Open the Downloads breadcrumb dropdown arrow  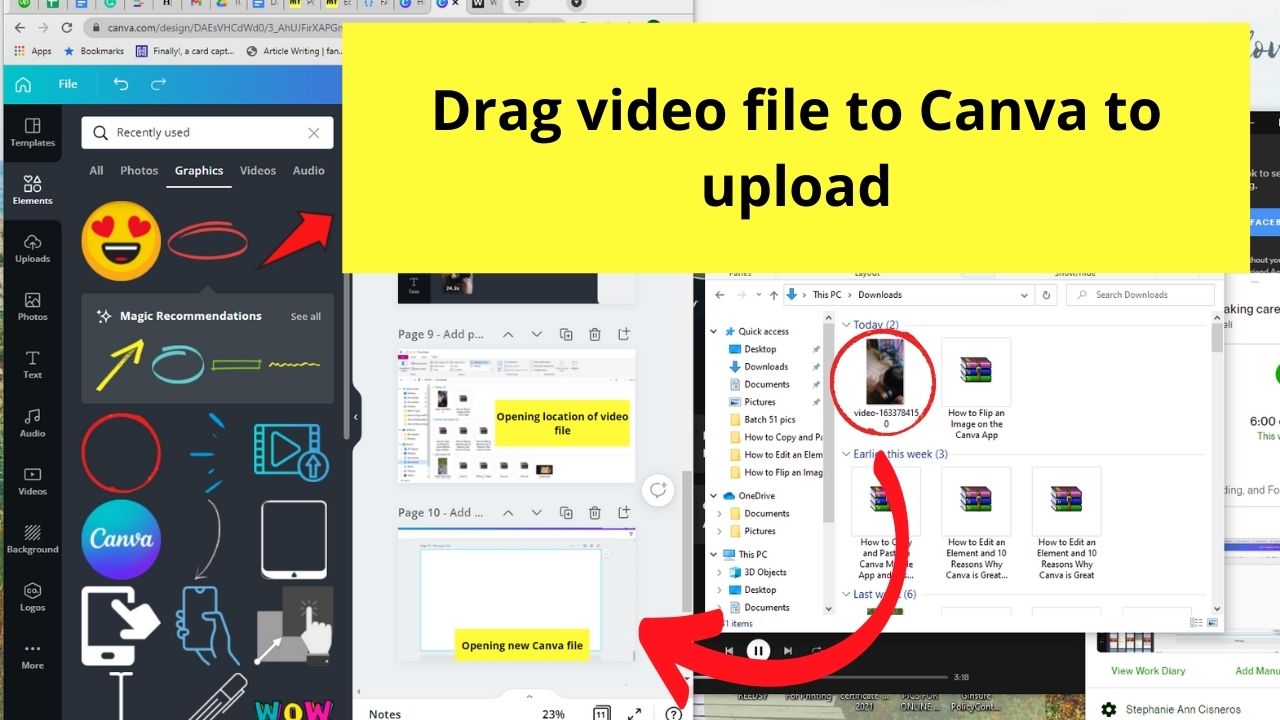tap(1023, 294)
